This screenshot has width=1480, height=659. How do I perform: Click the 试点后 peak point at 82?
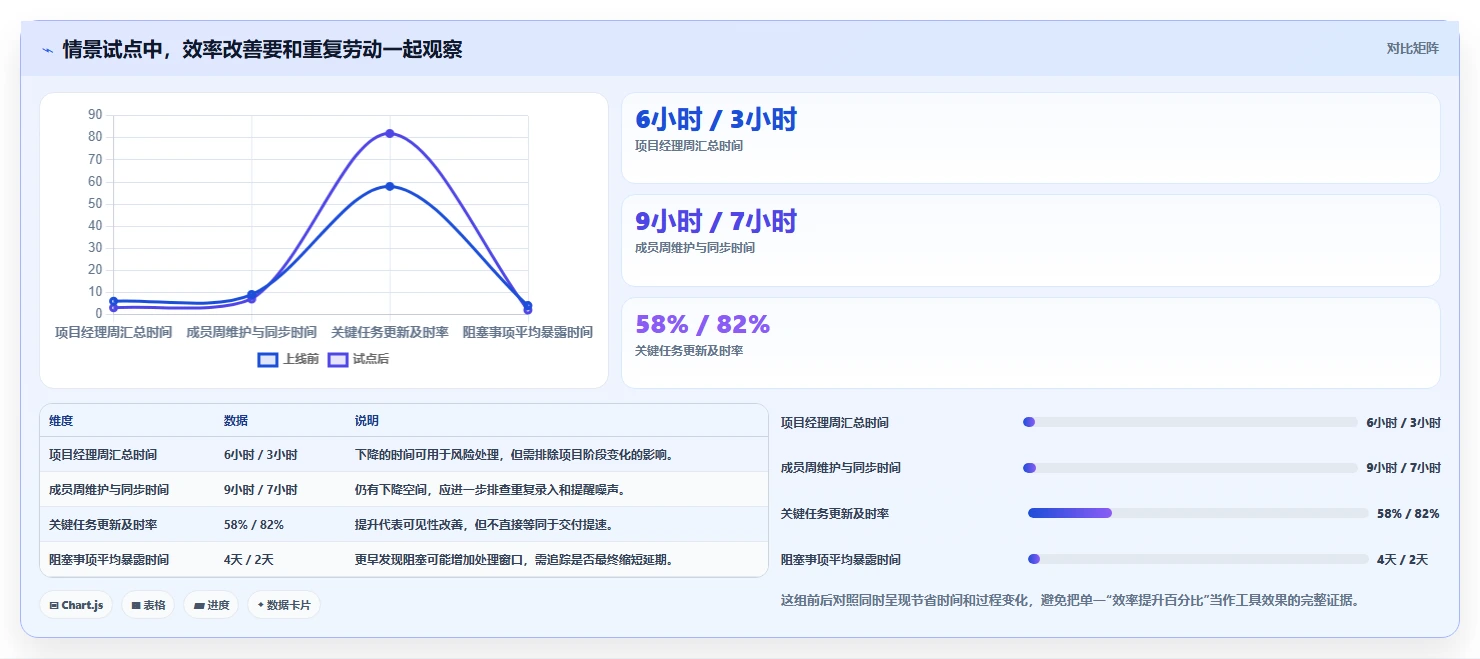coord(390,133)
